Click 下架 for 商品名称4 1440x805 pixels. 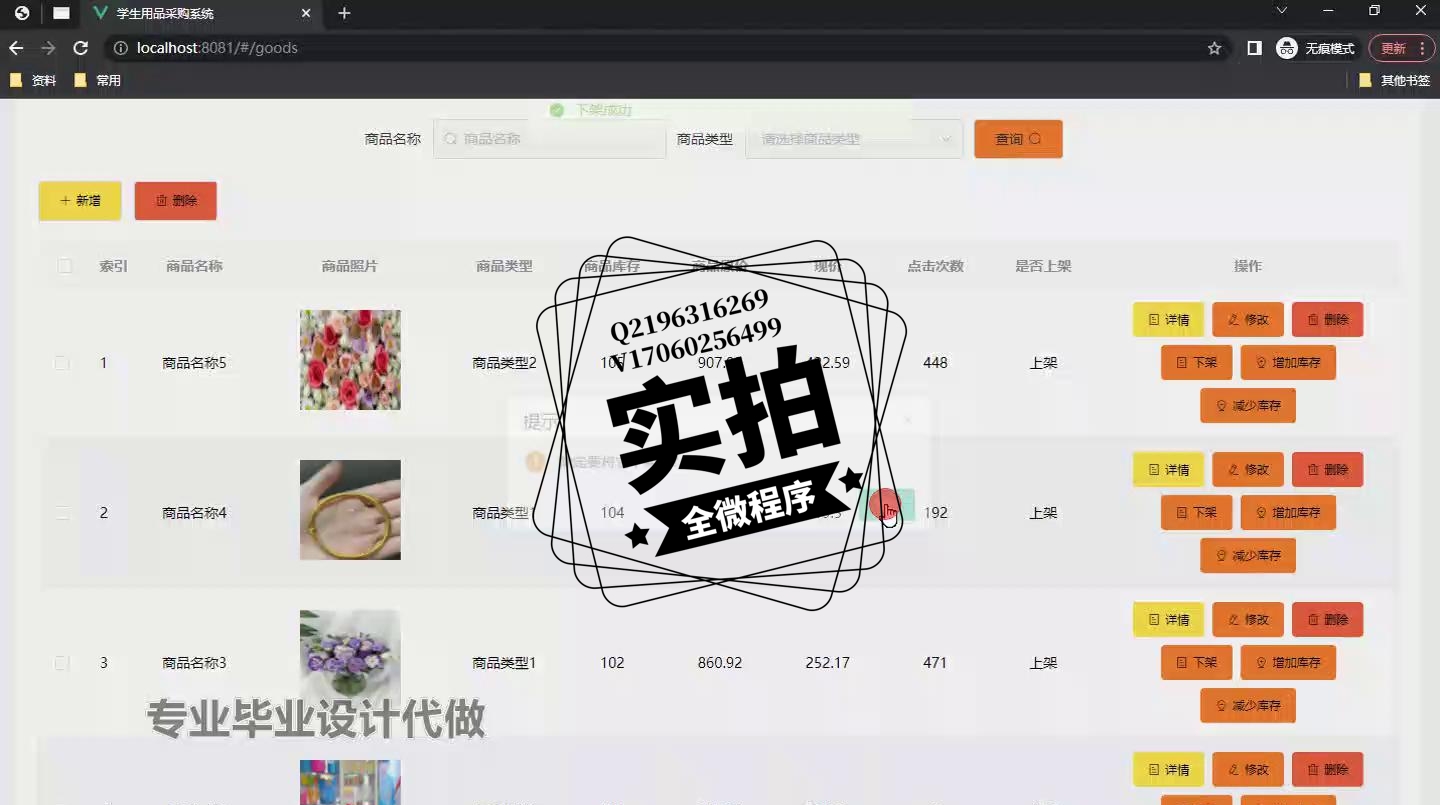pos(1197,513)
